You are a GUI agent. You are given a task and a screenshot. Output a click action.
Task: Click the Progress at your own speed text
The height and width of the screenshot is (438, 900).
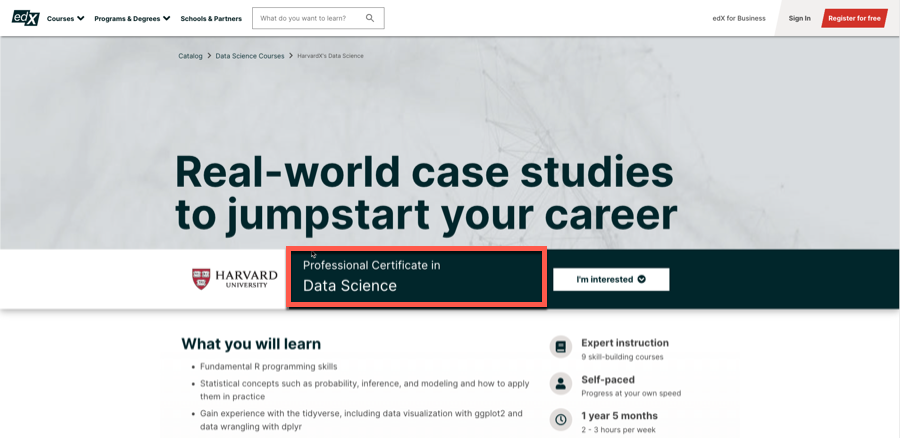631,394
